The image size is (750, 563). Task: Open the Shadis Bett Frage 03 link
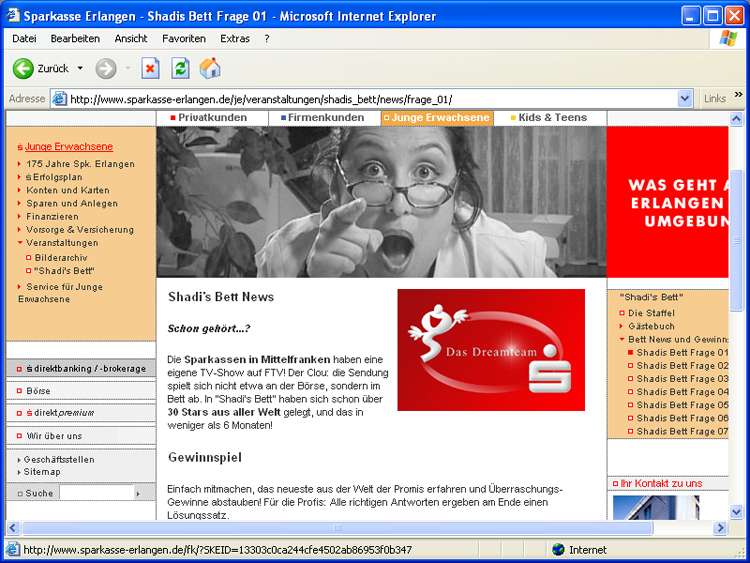coord(682,379)
